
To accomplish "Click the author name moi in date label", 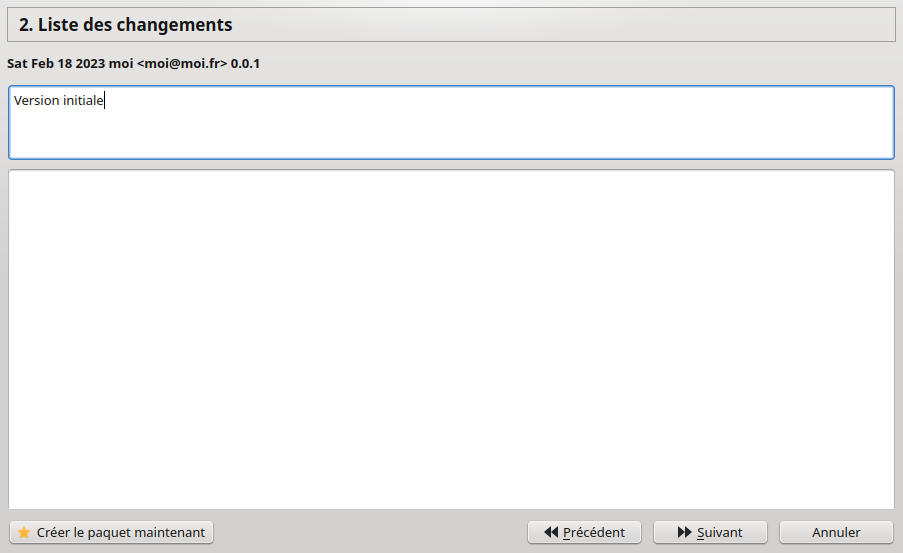I will 121,63.
